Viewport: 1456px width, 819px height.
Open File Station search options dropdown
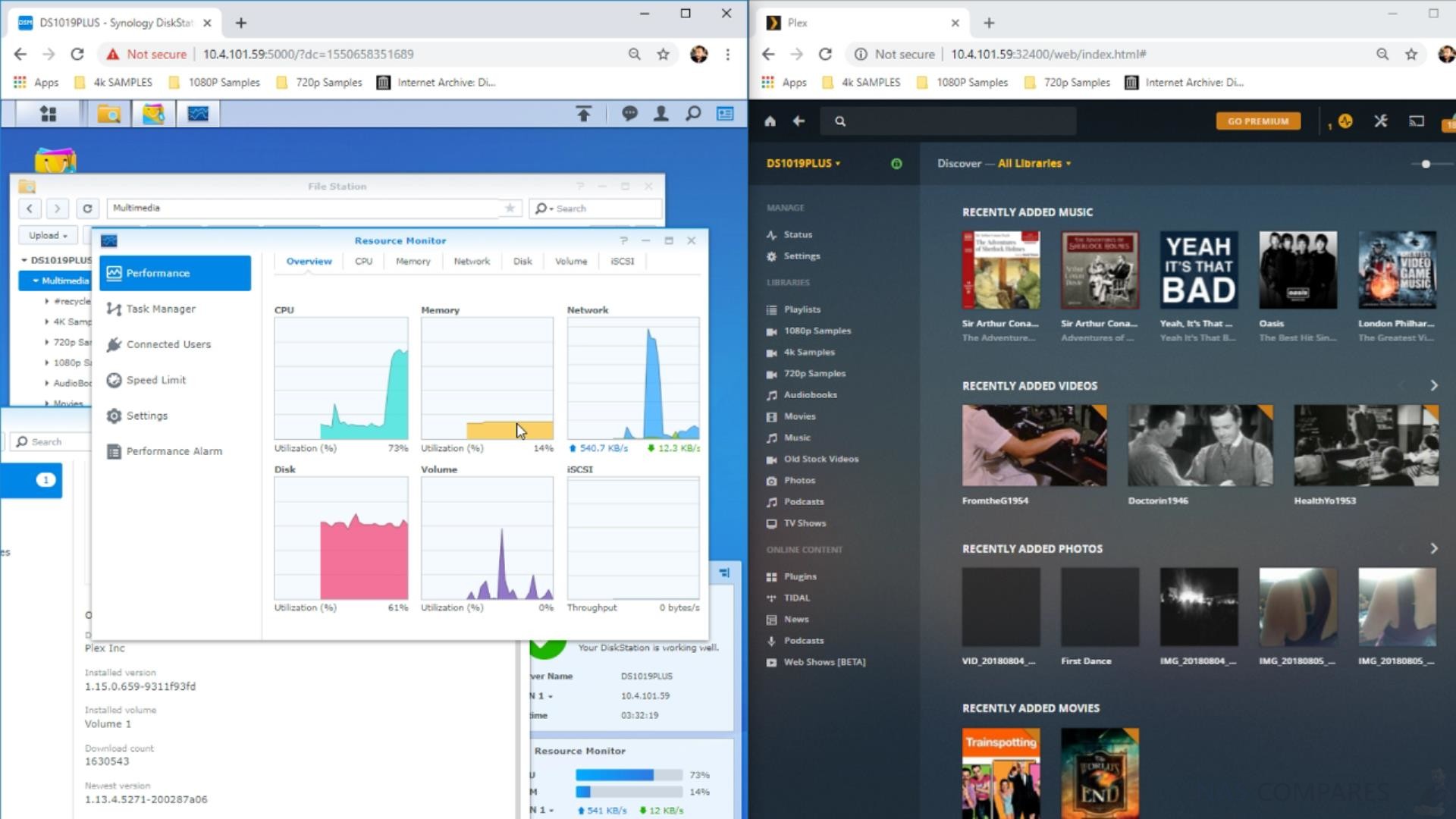[544, 209]
